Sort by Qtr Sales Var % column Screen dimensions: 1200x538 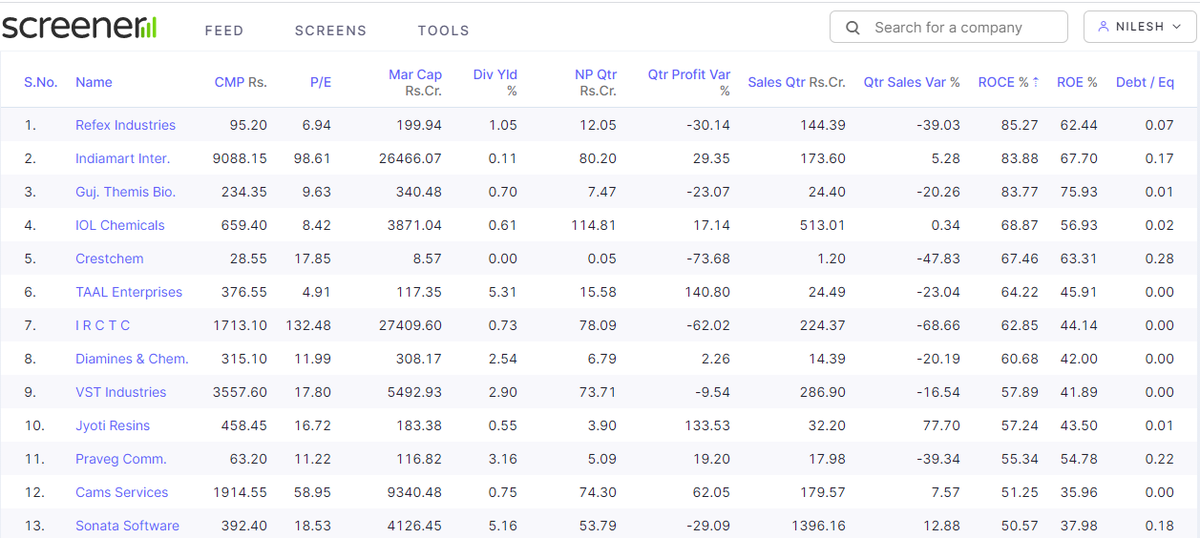(x=912, y=82)
